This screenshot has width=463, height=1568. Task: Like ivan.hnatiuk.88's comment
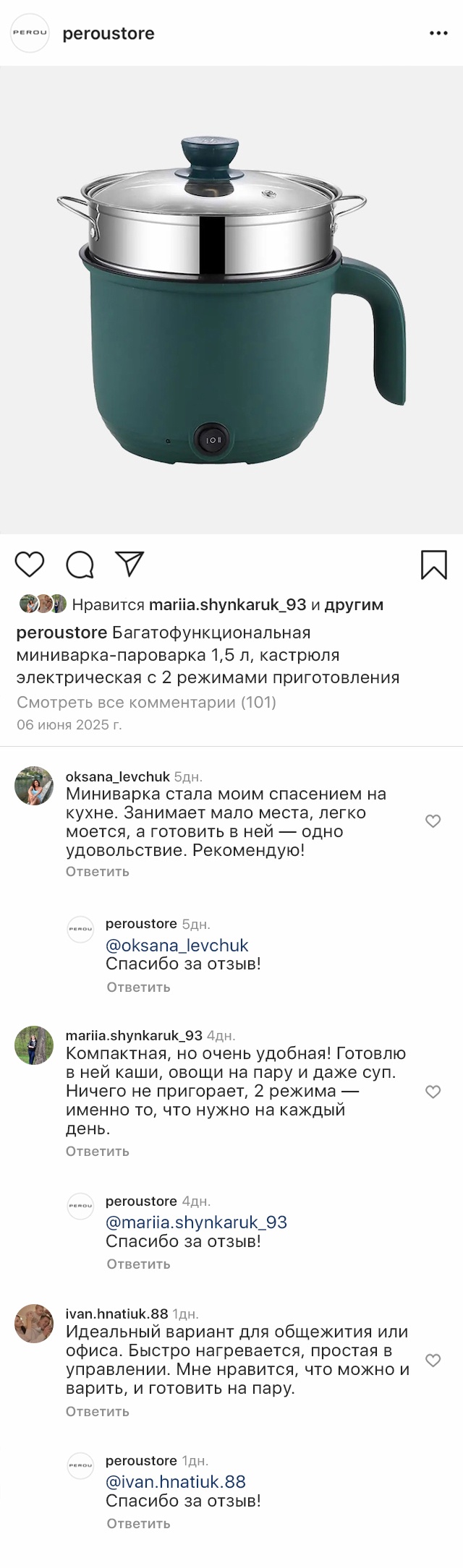(x=433, y=1361)
